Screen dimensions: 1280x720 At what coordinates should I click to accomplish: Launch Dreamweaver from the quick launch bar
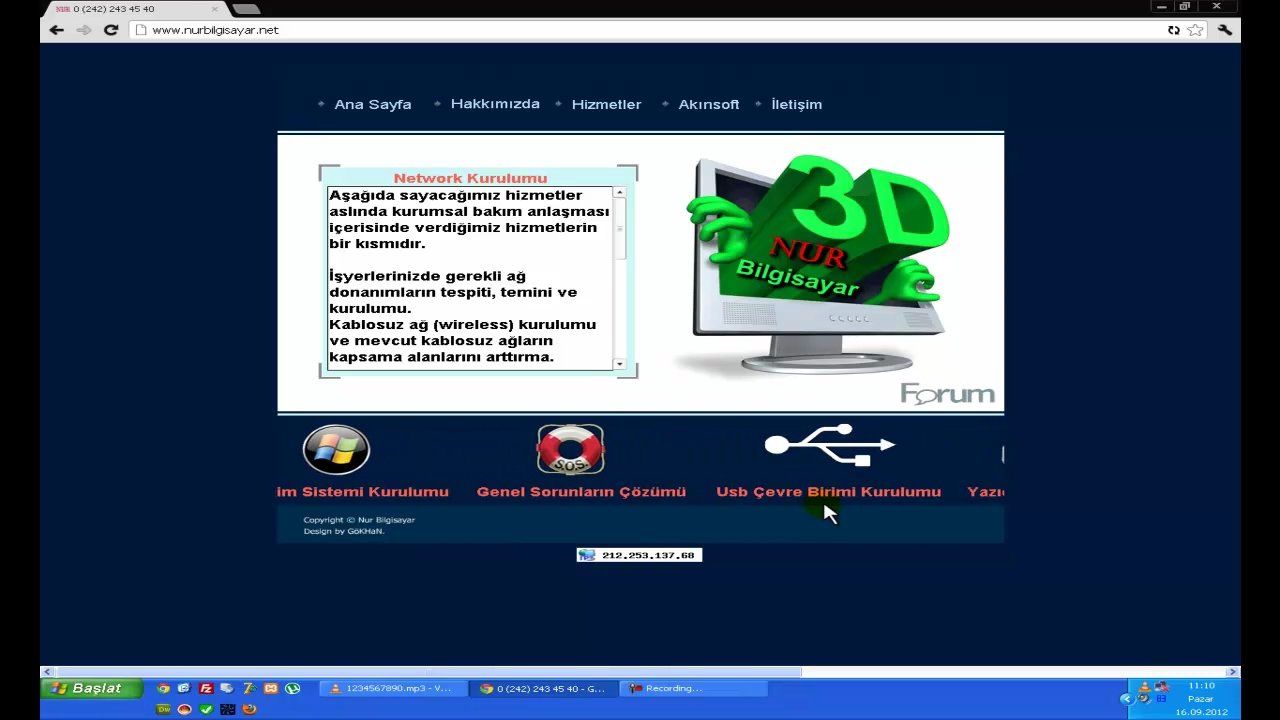click(x=163, y=709)
